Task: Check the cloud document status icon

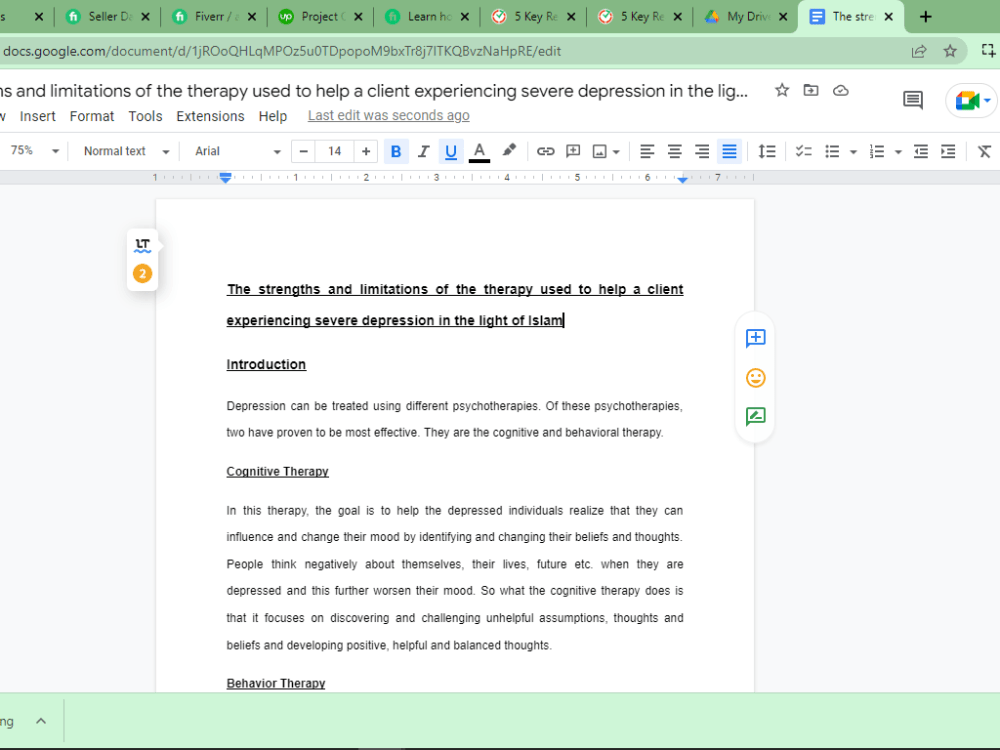Action: tap(841, 91)
